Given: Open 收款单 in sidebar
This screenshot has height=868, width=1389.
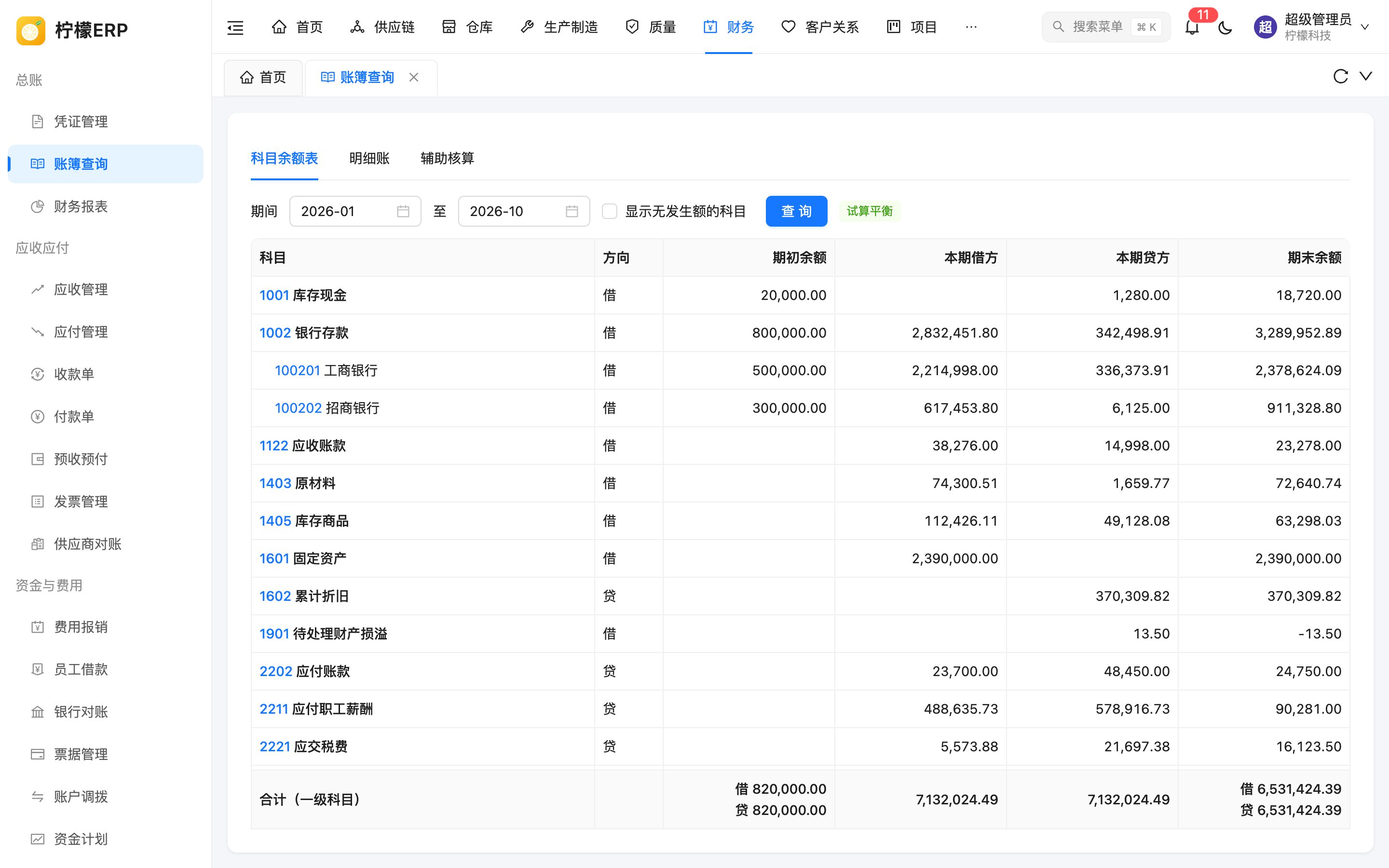Looking at the screenshot, I should pos(106,374).
